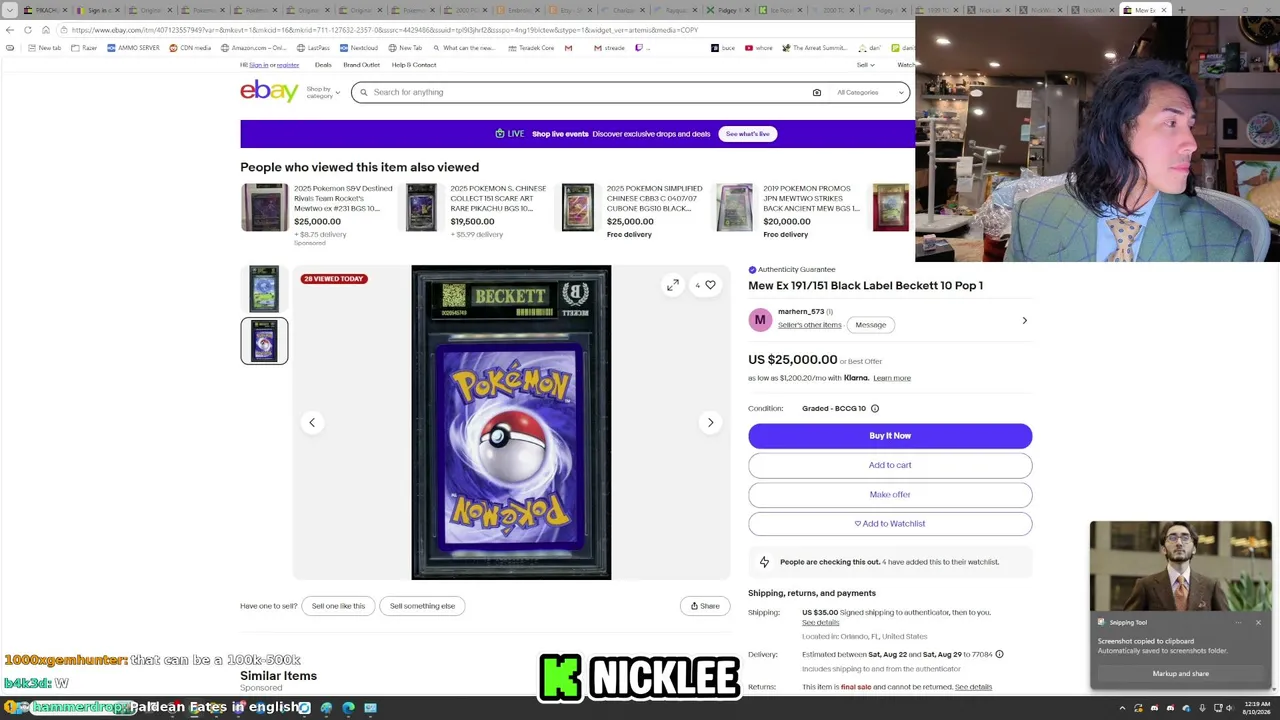Open image search camera icon in search bar
Viewport: 1280px width, 720px height.
coord(817,92)
